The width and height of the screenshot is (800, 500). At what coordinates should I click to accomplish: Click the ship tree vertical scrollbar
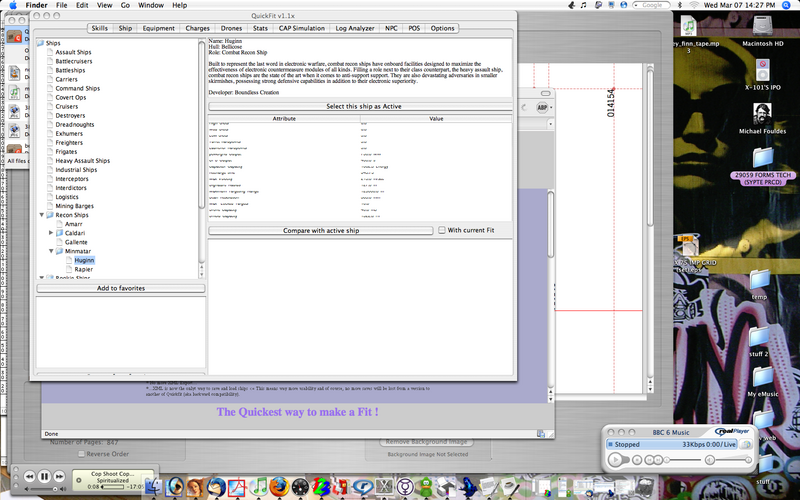click(202, 125)
